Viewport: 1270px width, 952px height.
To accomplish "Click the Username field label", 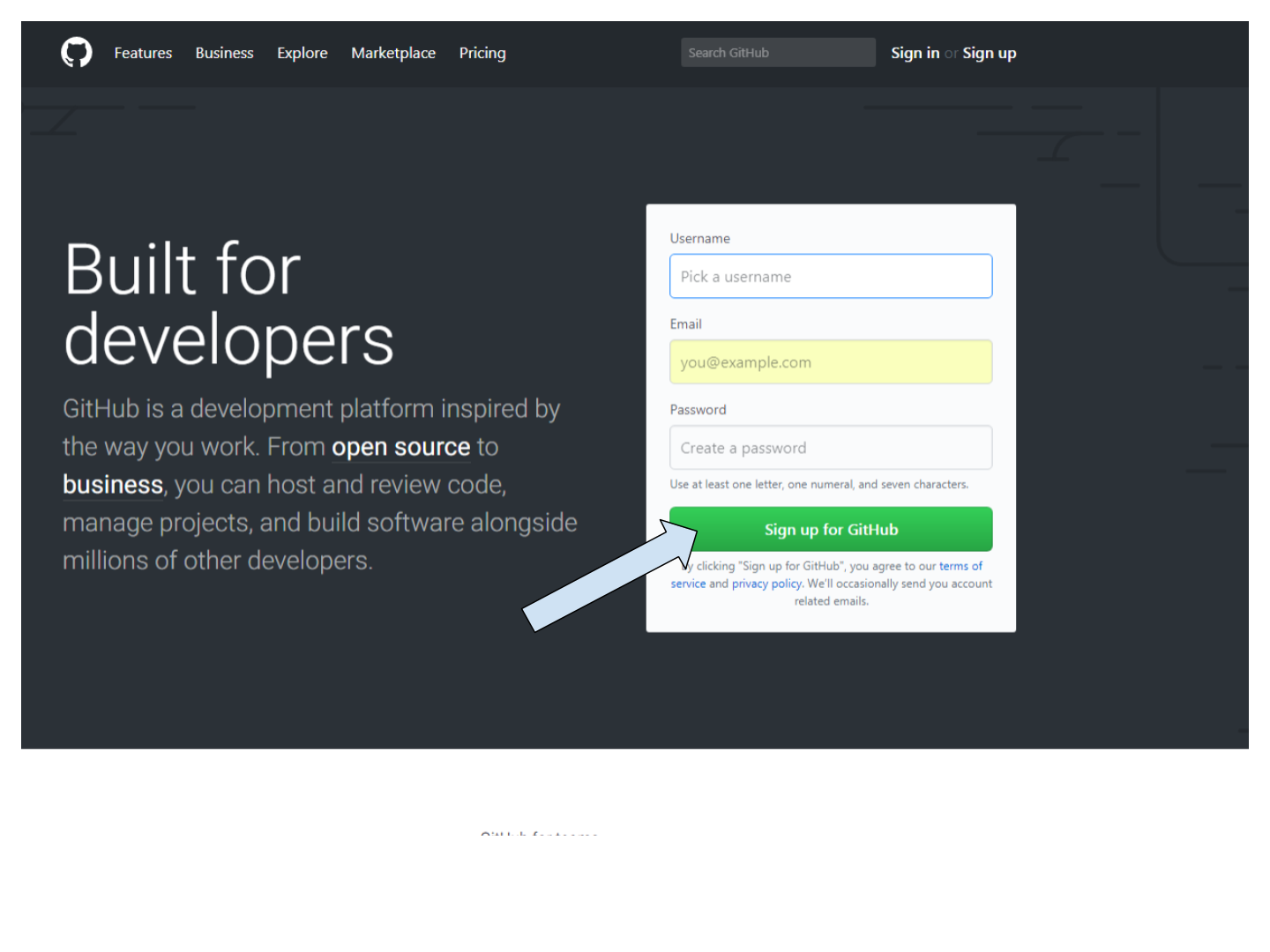I will click(699, 238).
